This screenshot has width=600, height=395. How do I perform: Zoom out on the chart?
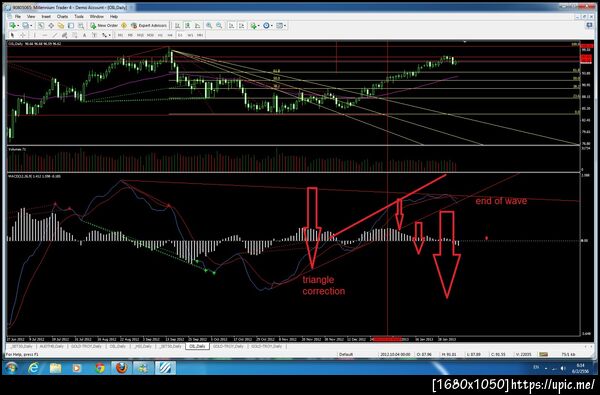pyautogui.click(x=219, y=26)
